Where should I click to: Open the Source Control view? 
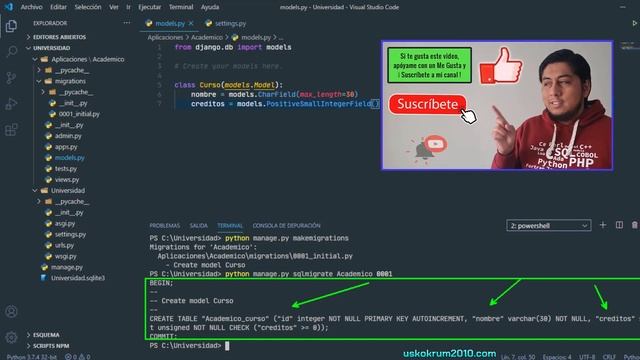(11, 78)
